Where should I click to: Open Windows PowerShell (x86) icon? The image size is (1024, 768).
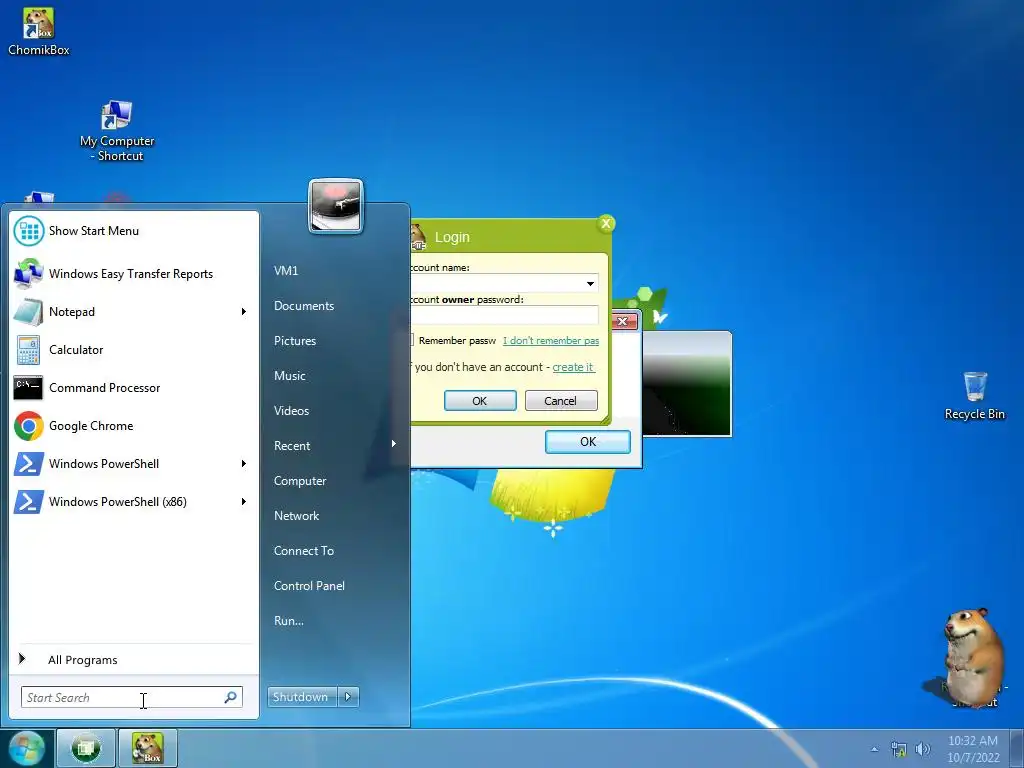click(x=29, y=502)
